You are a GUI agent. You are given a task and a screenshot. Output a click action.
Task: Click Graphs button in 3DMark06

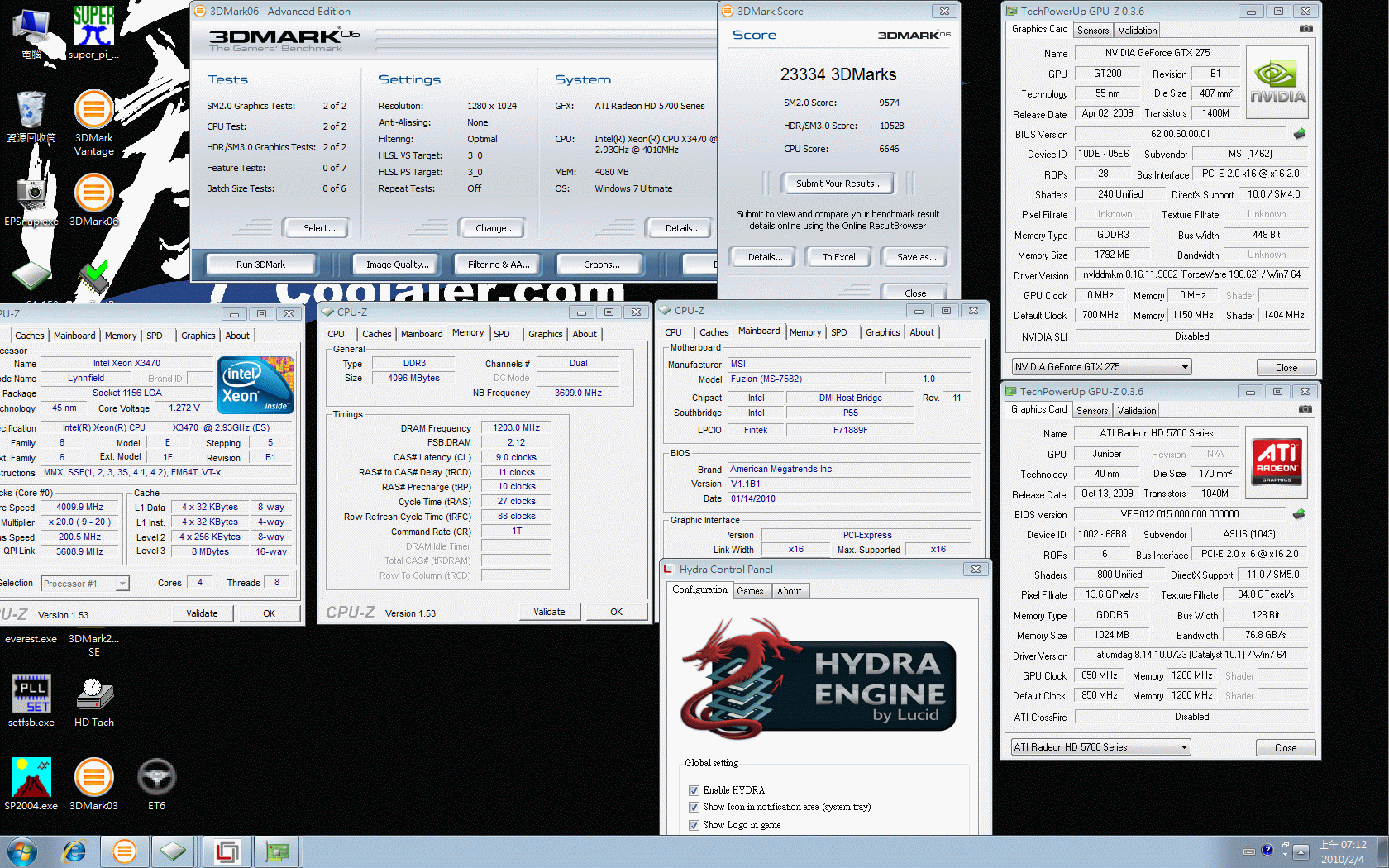tap(601, 265)
